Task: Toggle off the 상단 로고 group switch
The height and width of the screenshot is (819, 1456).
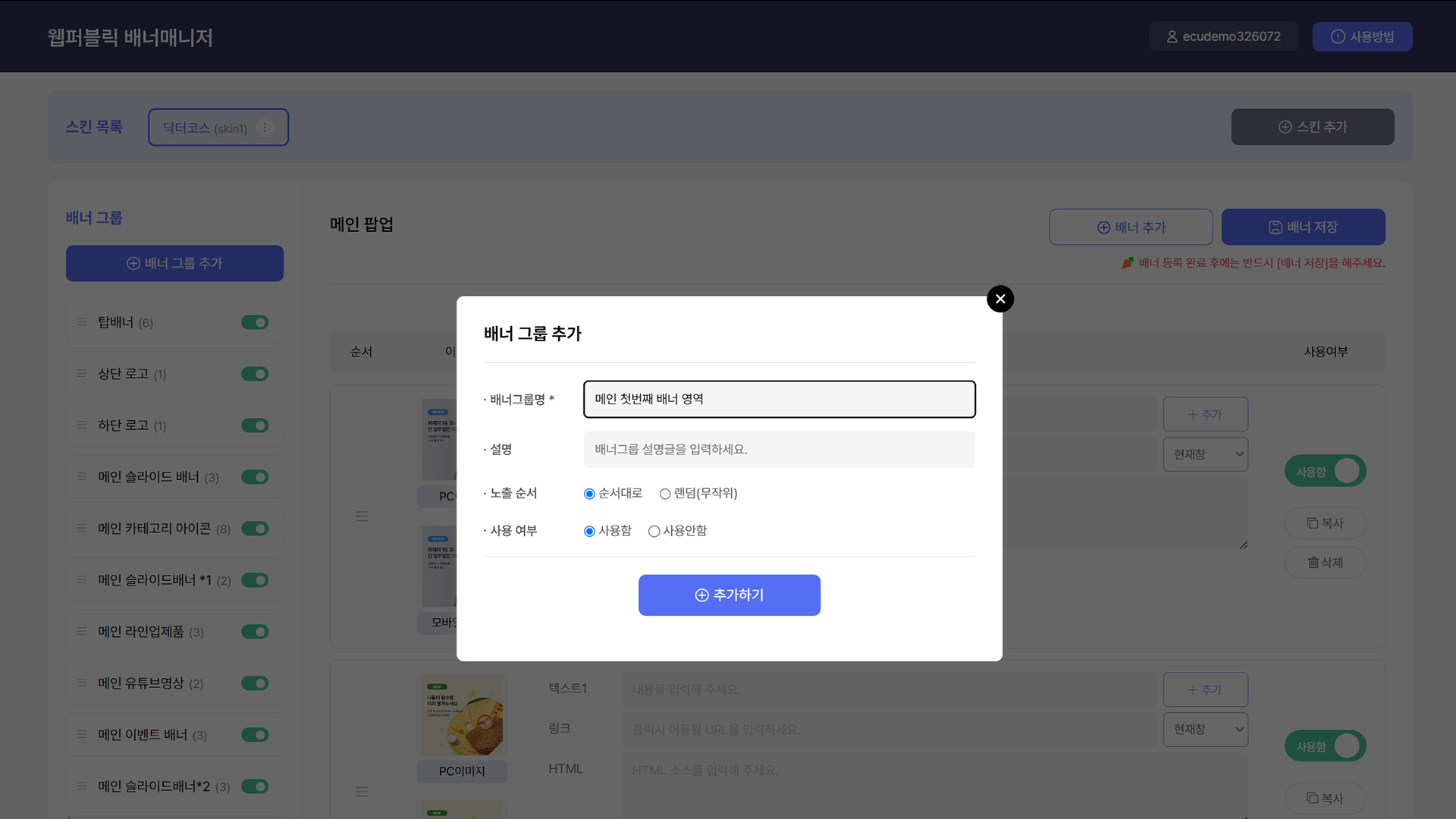Action: (255, 374)
